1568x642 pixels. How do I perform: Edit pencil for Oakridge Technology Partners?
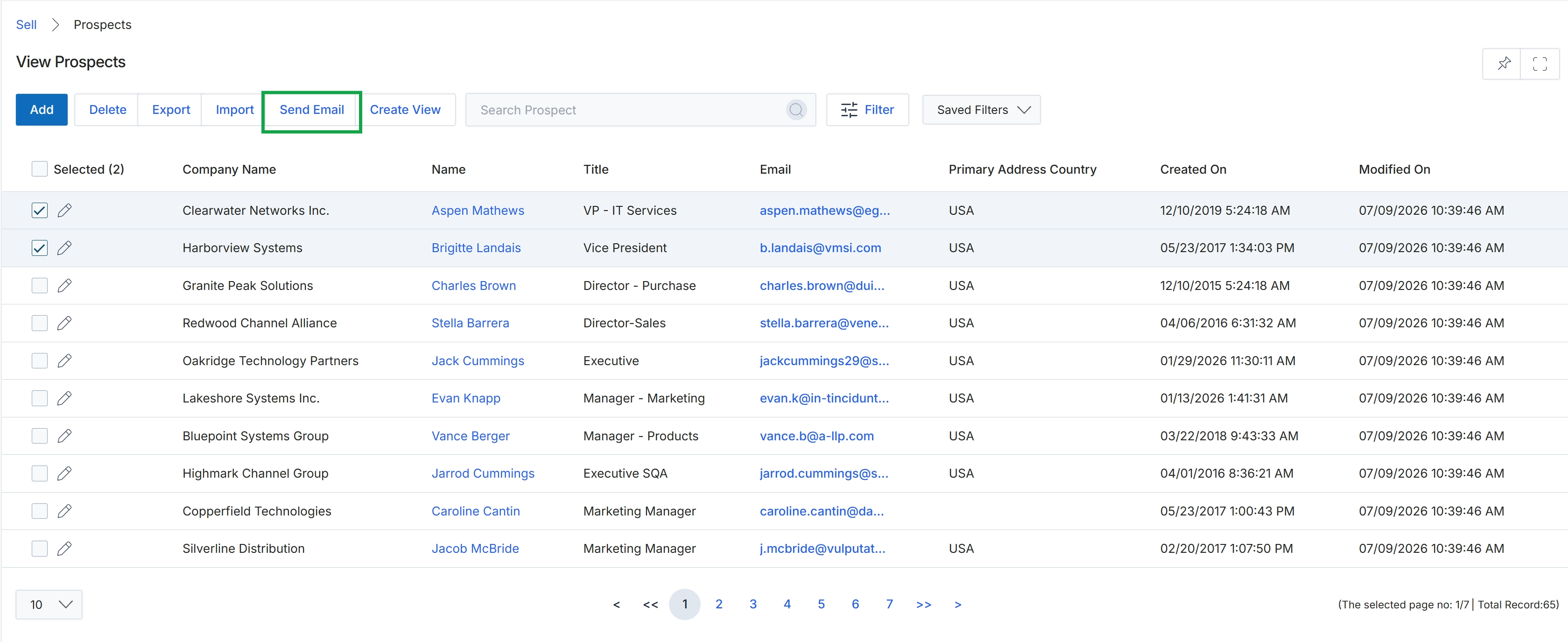pos(64,360)
